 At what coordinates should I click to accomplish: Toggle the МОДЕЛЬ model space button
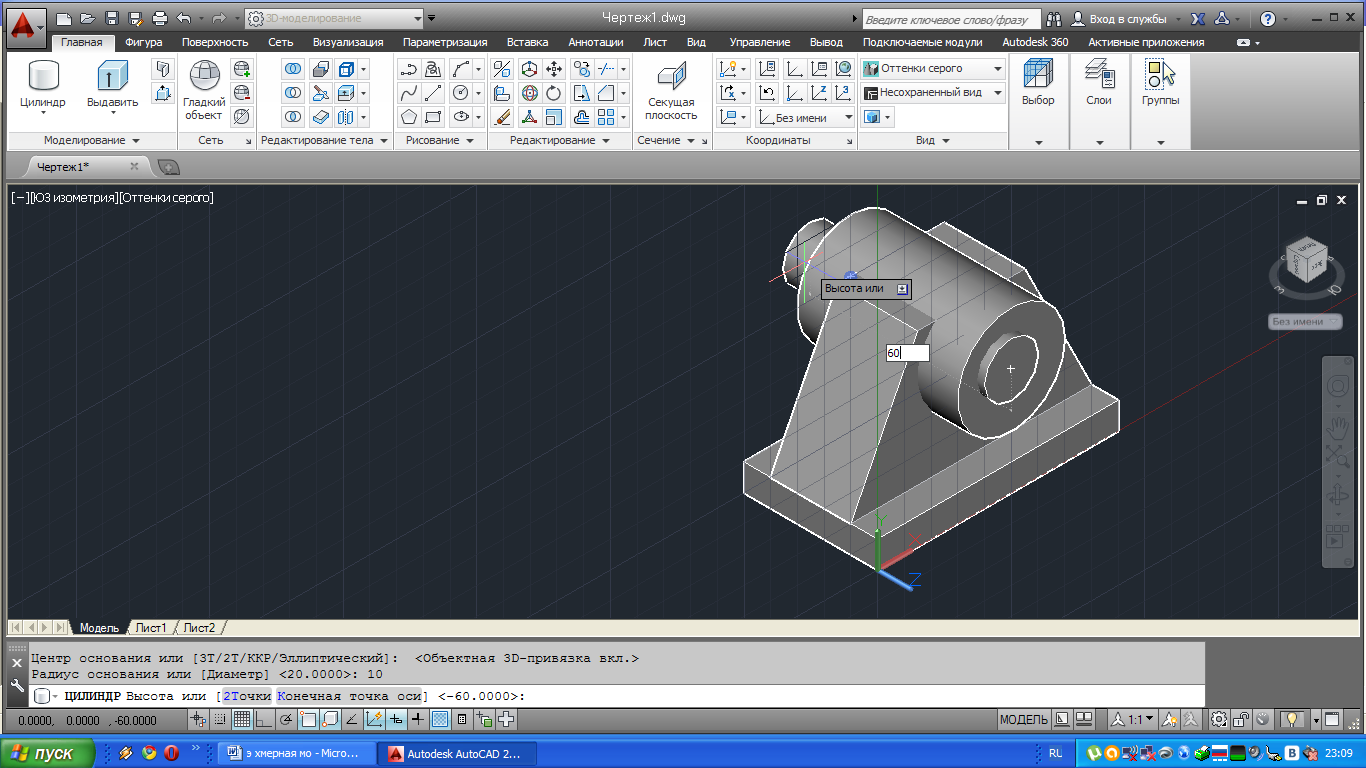1024,719
